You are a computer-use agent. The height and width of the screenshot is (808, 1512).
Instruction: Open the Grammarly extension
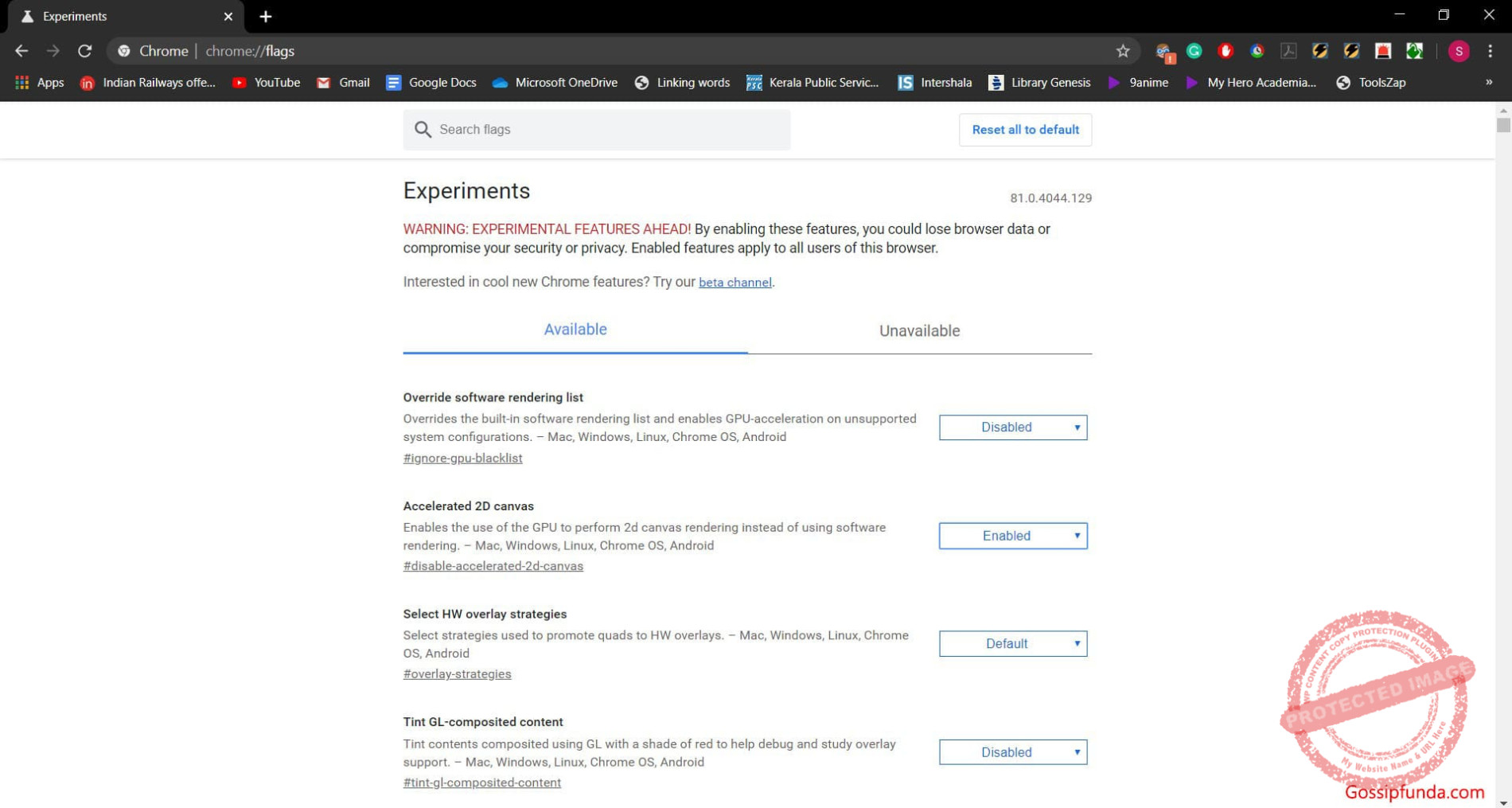[1194, 50]
